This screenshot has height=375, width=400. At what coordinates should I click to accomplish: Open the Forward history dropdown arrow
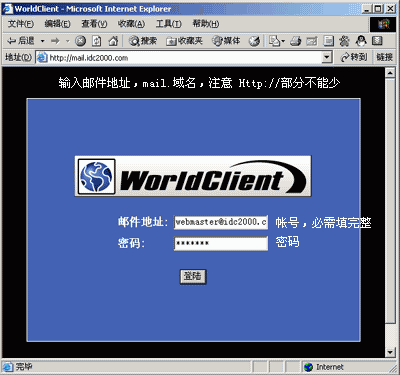(x=68, y=41)
